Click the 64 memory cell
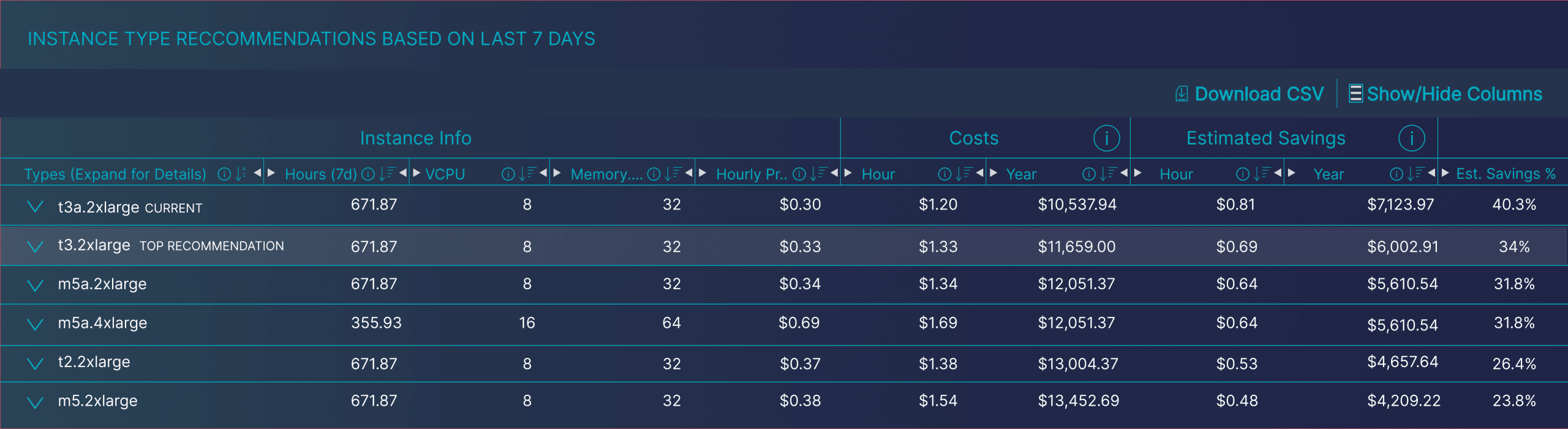This screenshot has height=429, width=1568. tap(671, 323)
